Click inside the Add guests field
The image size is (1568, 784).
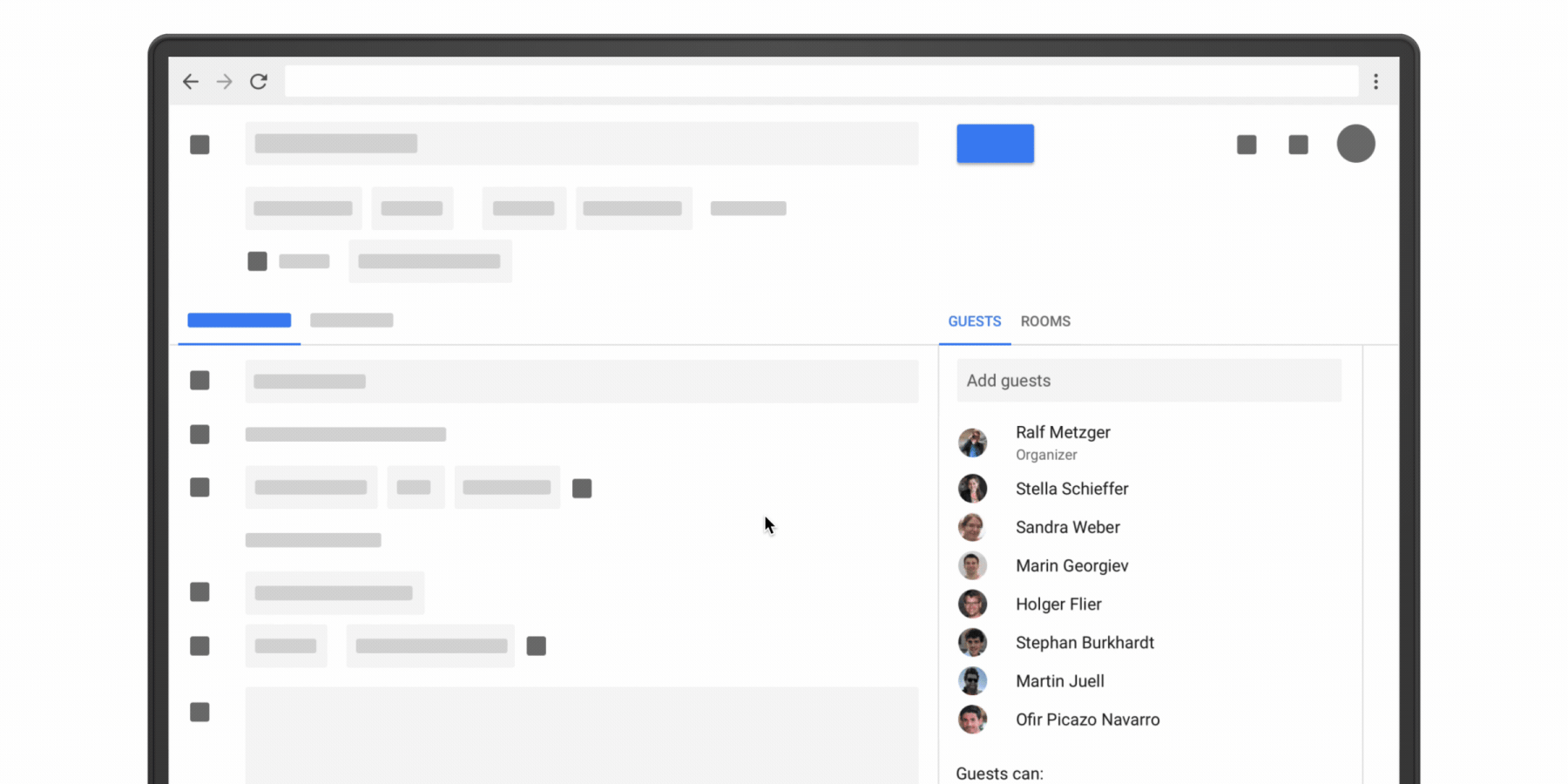[x=1148, y=381]
